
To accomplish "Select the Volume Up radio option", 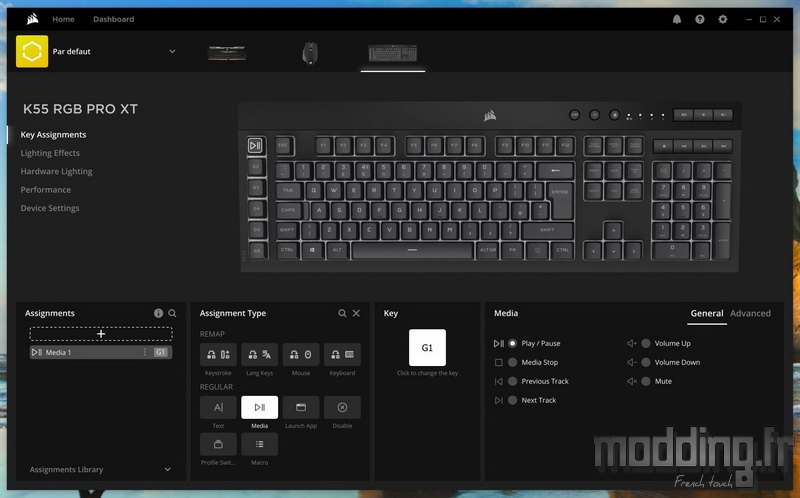I will tap(645, 343).
